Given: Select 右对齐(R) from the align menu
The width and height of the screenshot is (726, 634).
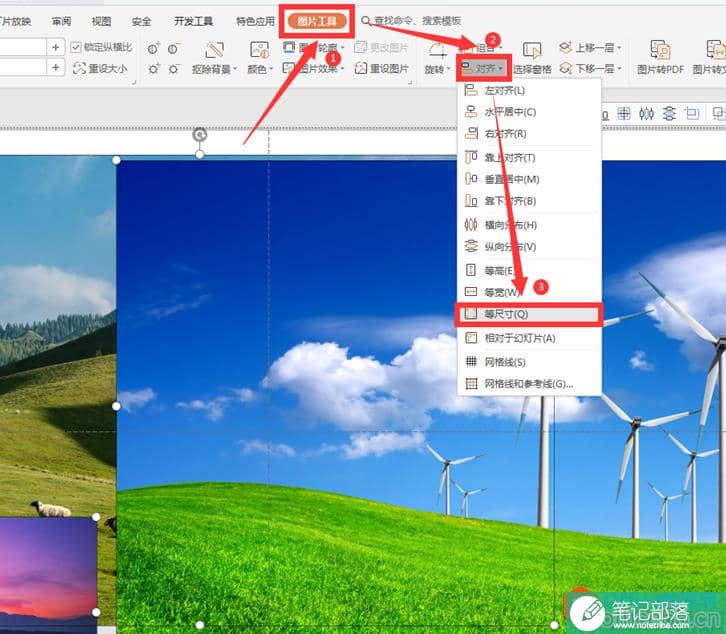Looking at the screenshot, I should coord(529,134).
